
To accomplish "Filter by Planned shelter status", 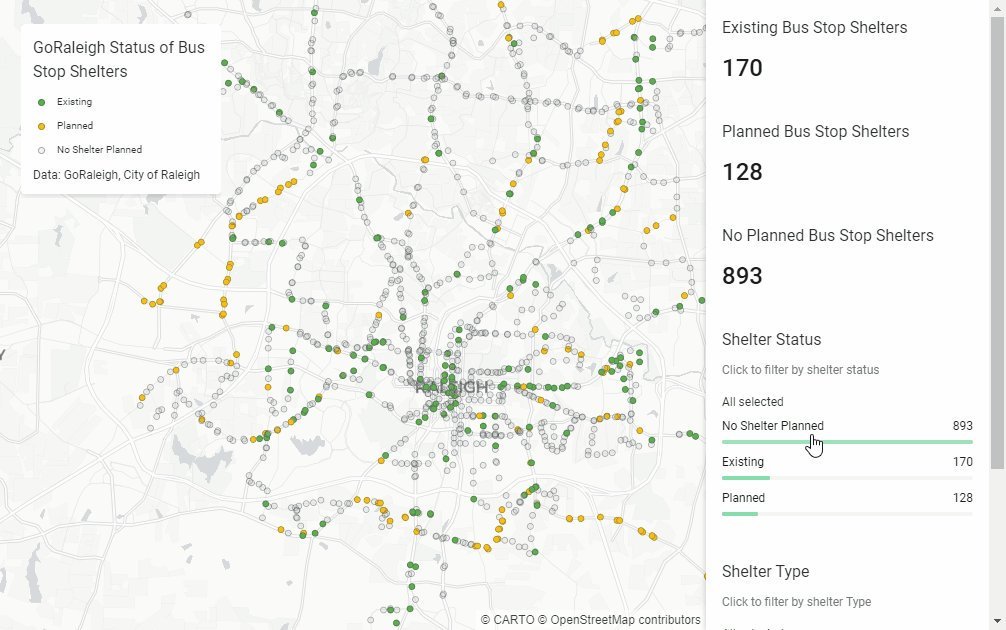I will (x=743, y=498).
